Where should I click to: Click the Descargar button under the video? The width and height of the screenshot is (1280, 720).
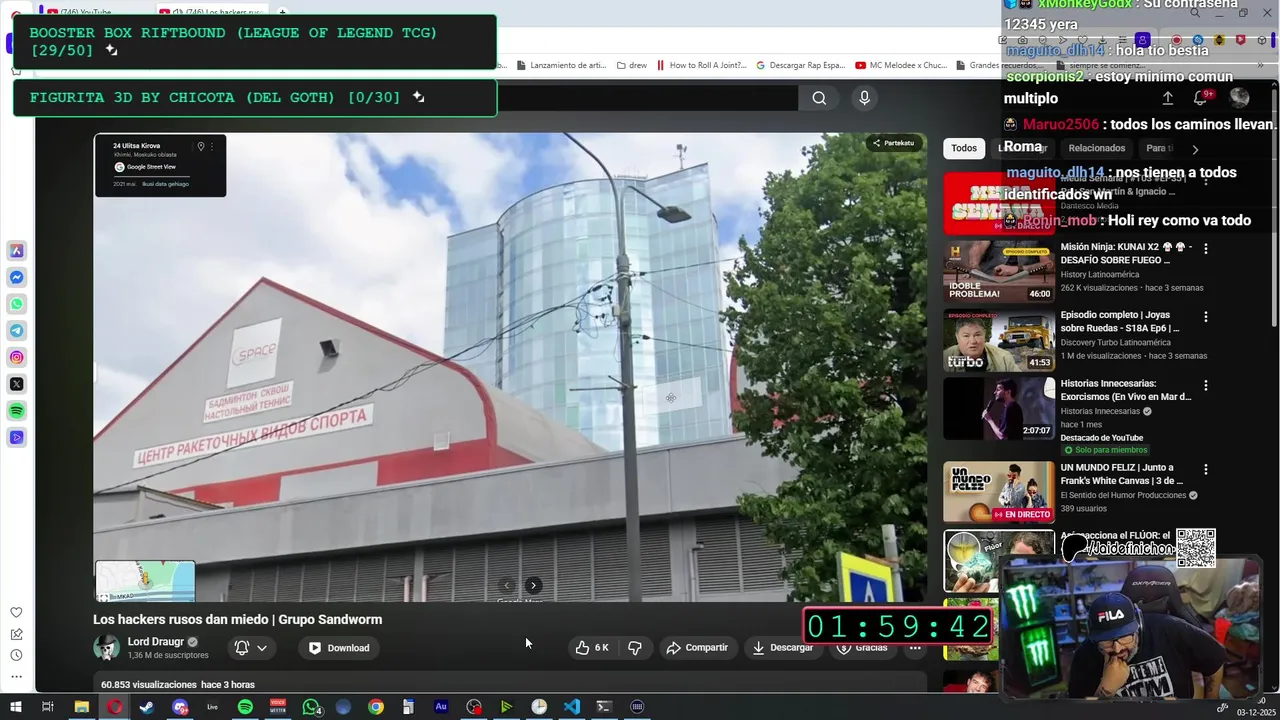click(x=783, y=648)
